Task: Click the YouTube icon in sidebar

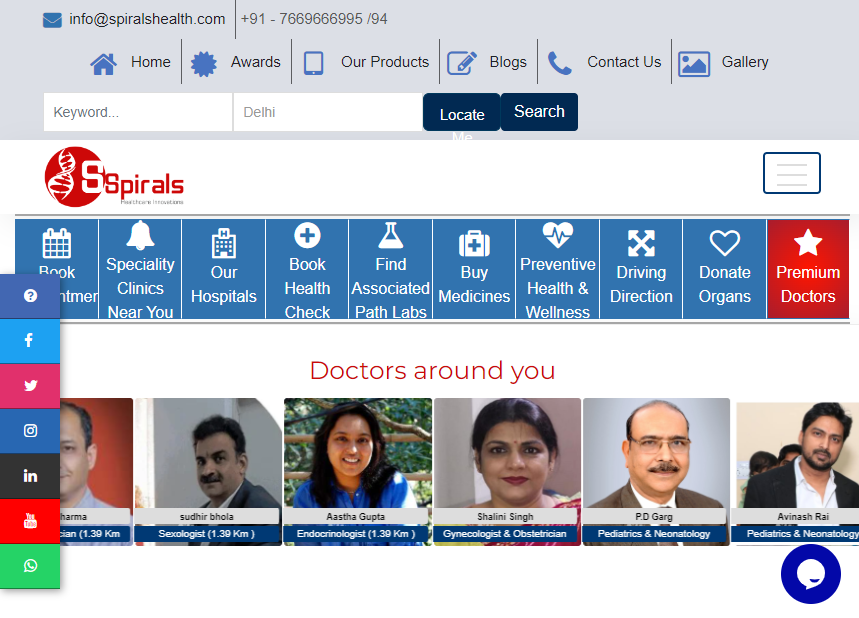Action: point(29,520)
